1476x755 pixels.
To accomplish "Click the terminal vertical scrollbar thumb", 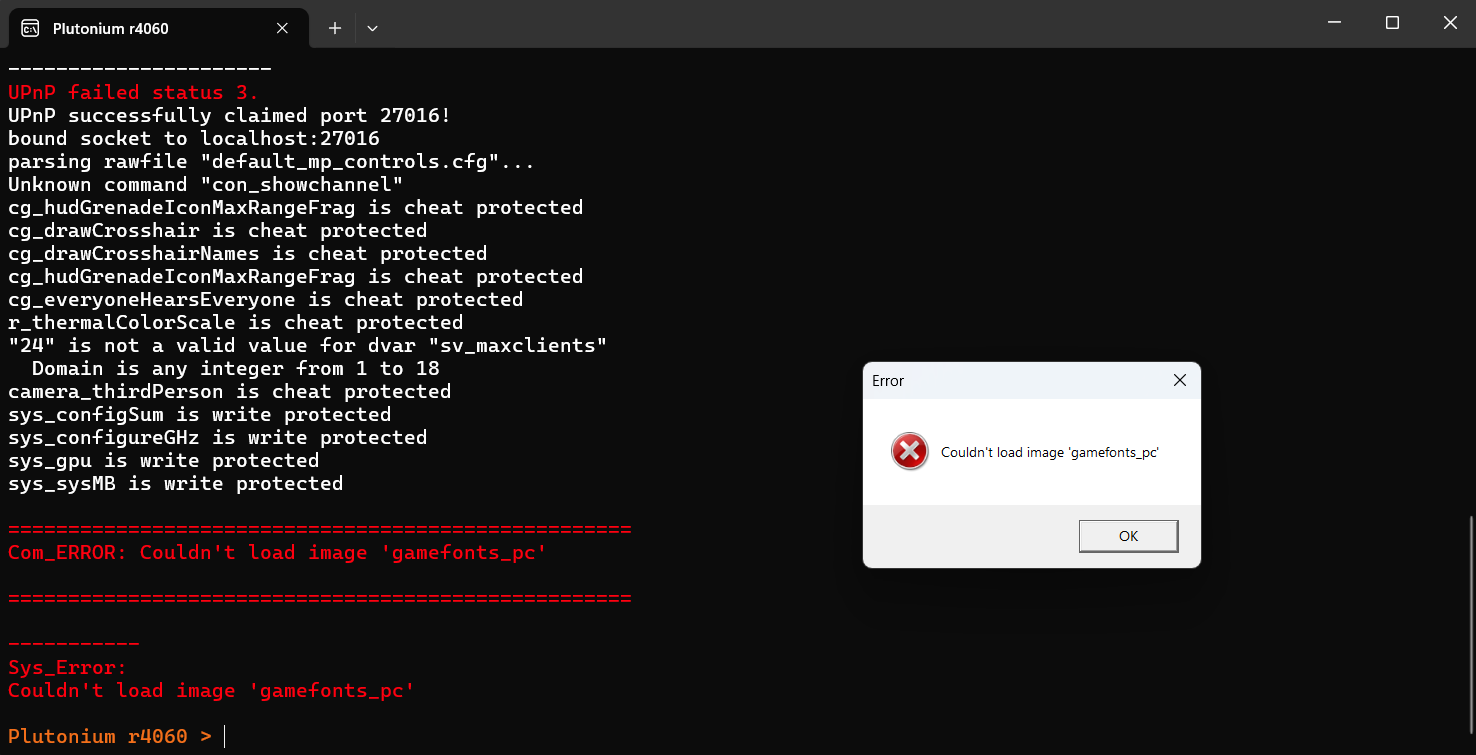I will (x=1469, y=624).
